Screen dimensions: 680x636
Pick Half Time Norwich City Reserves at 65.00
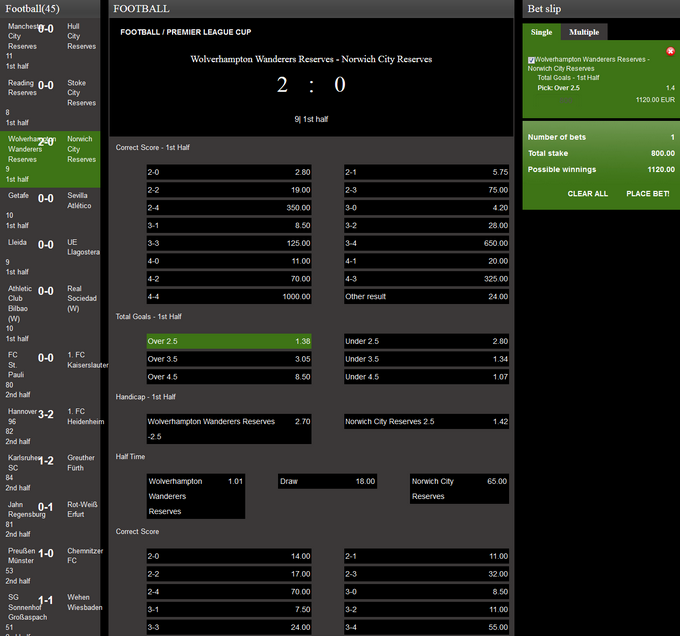tap(459, 489)
